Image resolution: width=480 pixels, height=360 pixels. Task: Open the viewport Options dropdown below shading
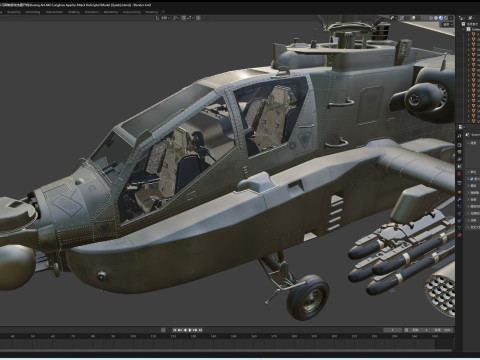point(447,24)
